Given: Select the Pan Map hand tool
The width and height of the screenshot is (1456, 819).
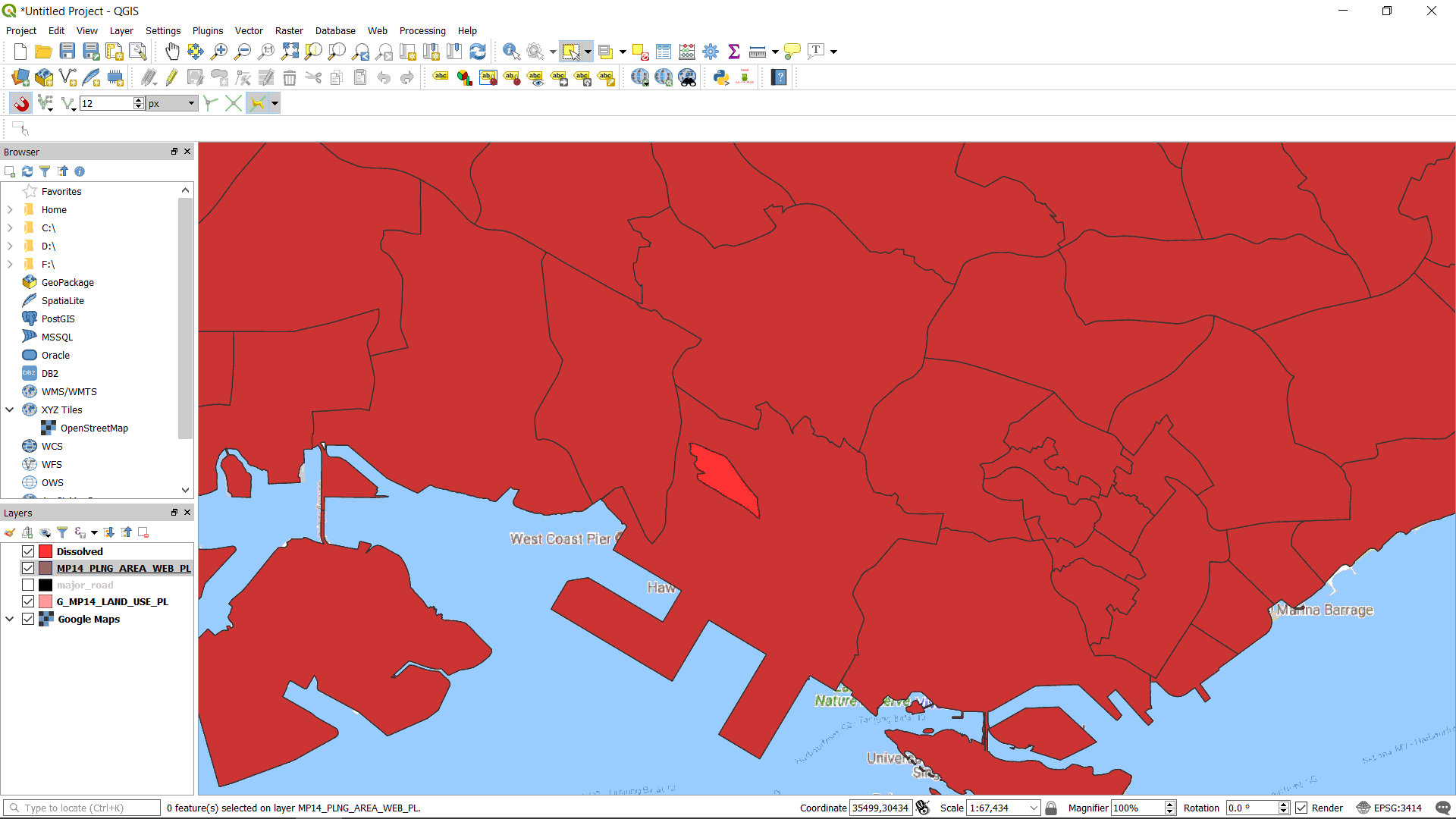Looking at the screenshot, I should point(173,52).
